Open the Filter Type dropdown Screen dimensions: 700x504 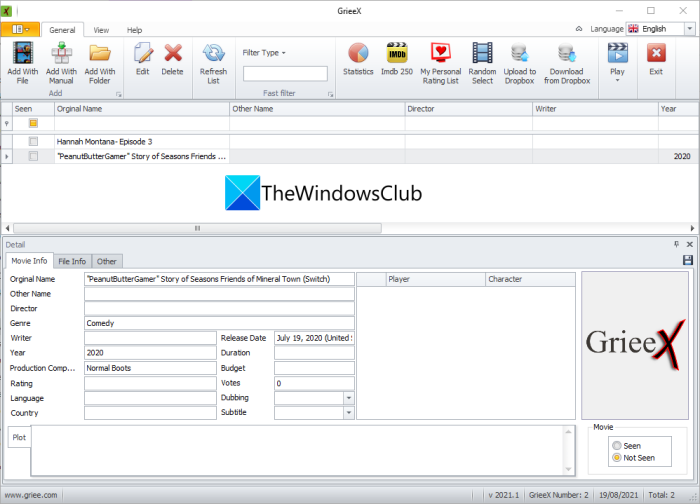[x=264, y=53]
